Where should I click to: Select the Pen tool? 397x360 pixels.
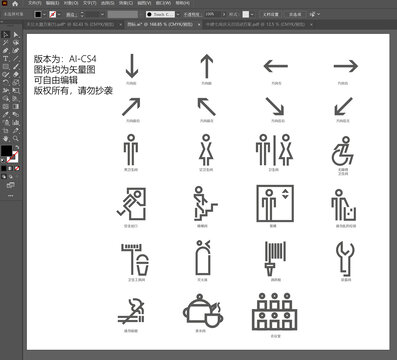pos(6,51)
